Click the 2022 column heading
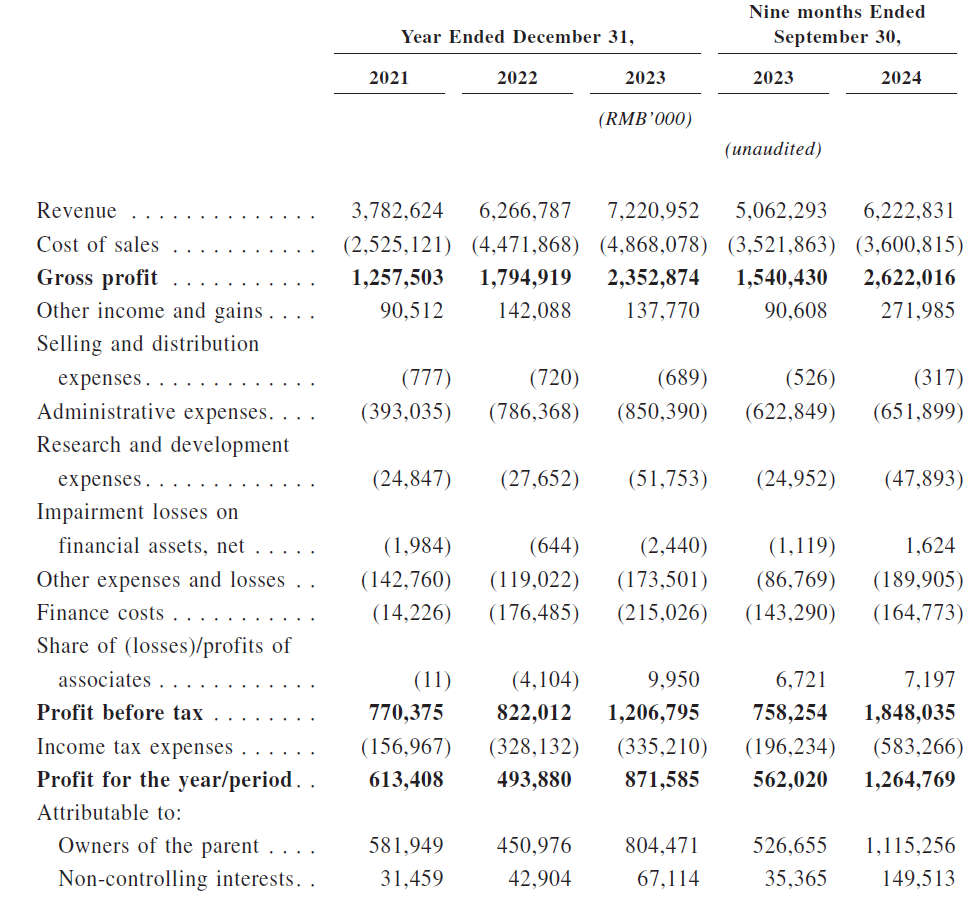 pos(517,78)
